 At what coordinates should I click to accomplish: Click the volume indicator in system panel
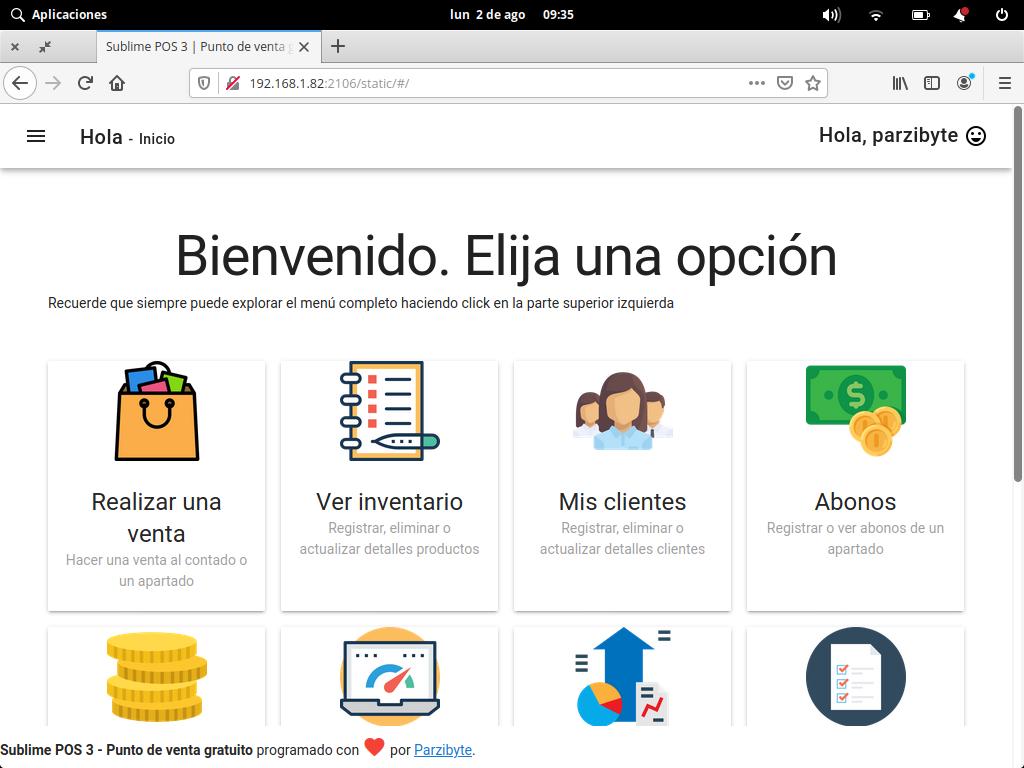831,14
